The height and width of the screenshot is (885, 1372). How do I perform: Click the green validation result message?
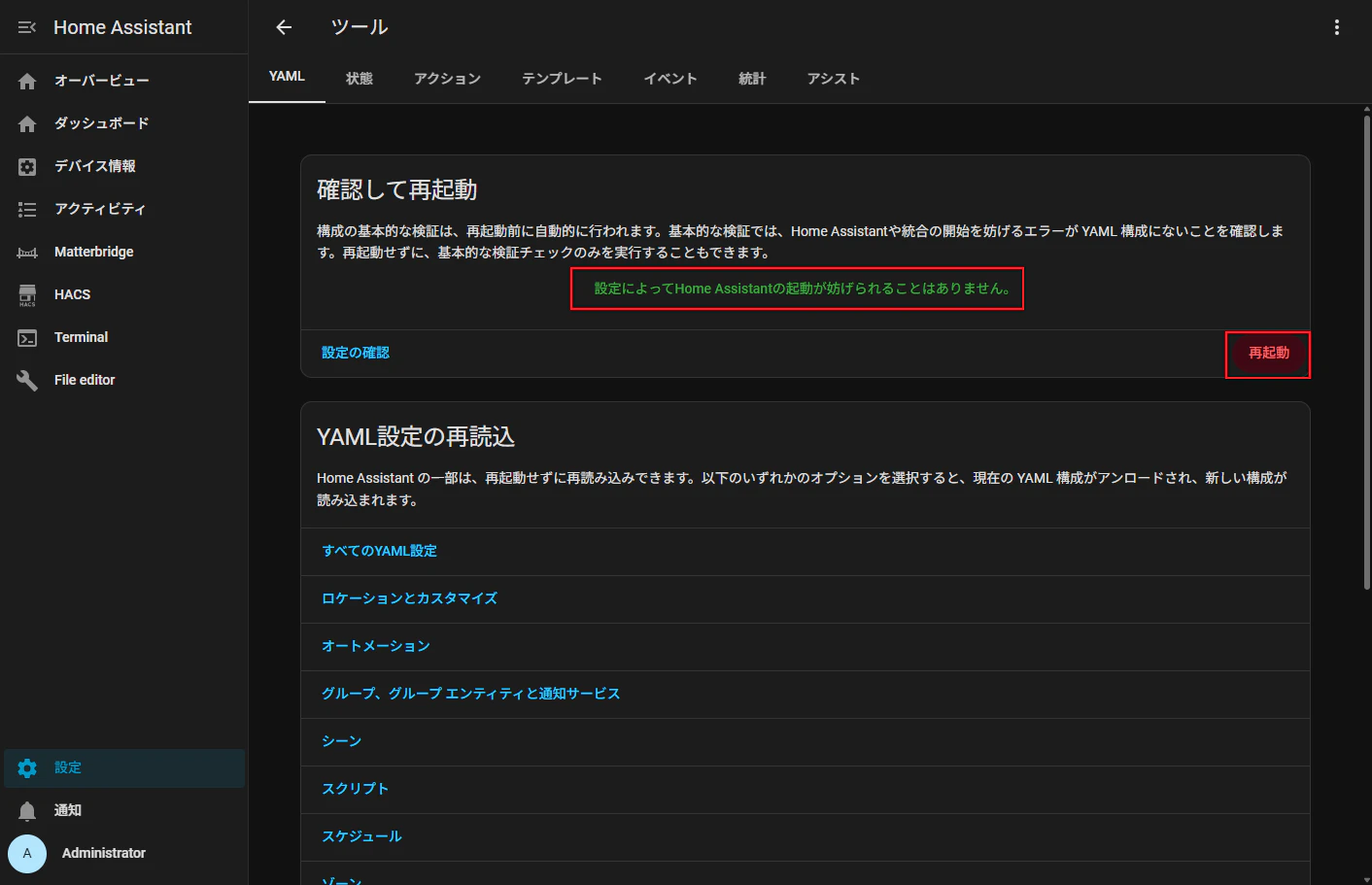802,289
